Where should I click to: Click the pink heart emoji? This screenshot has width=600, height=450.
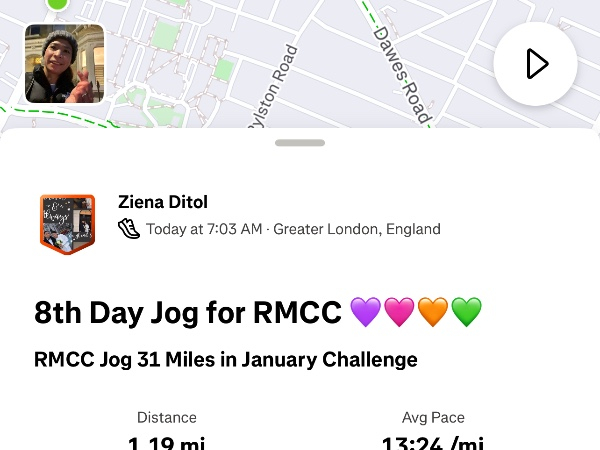coord(400,312)
